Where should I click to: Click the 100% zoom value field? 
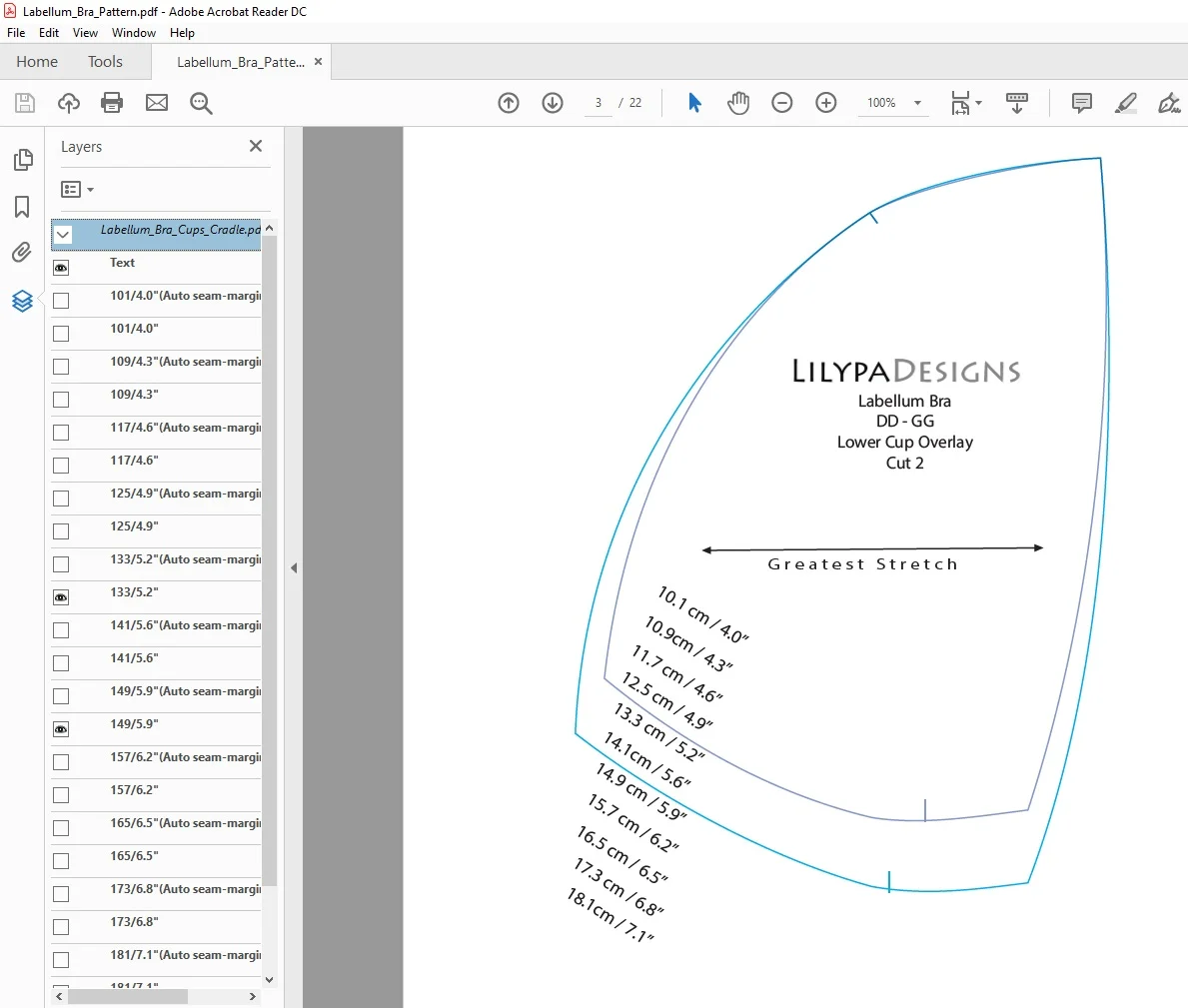click(x=881, y=103)
